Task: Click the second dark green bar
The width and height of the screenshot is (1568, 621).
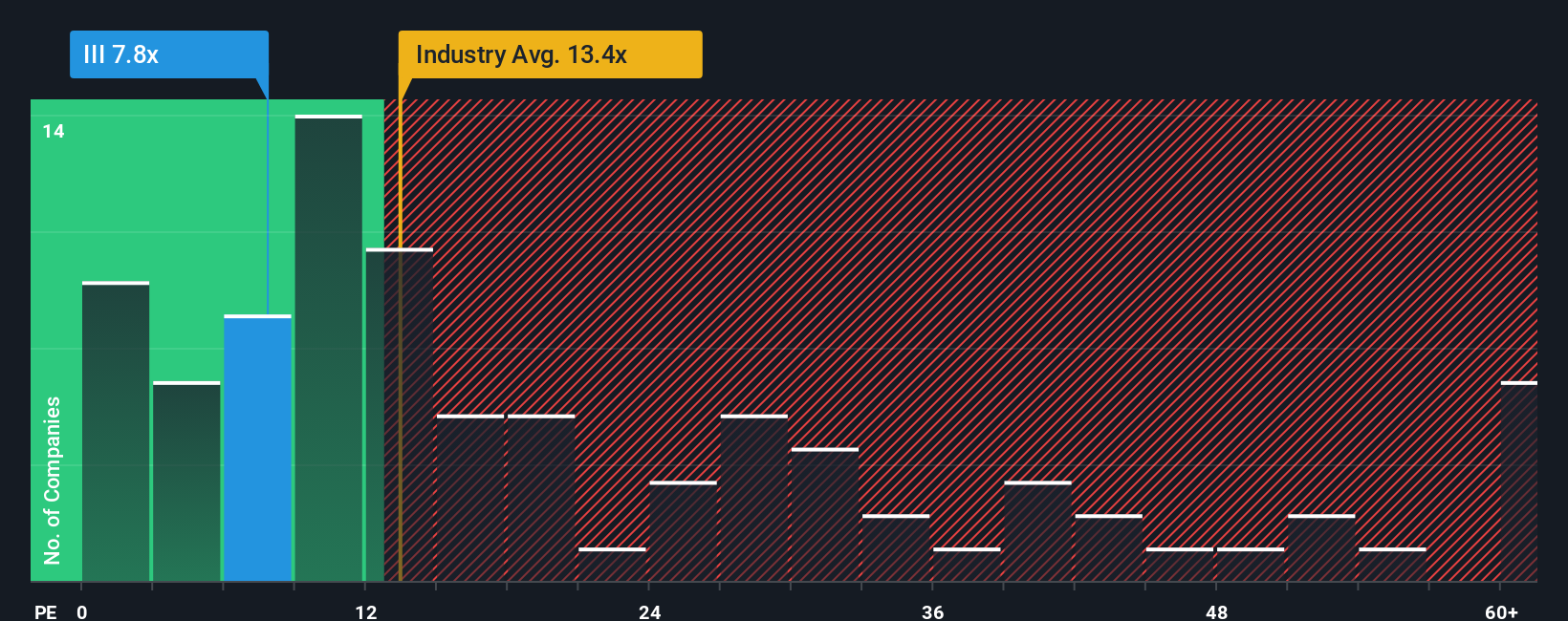Action: point(186,482)
